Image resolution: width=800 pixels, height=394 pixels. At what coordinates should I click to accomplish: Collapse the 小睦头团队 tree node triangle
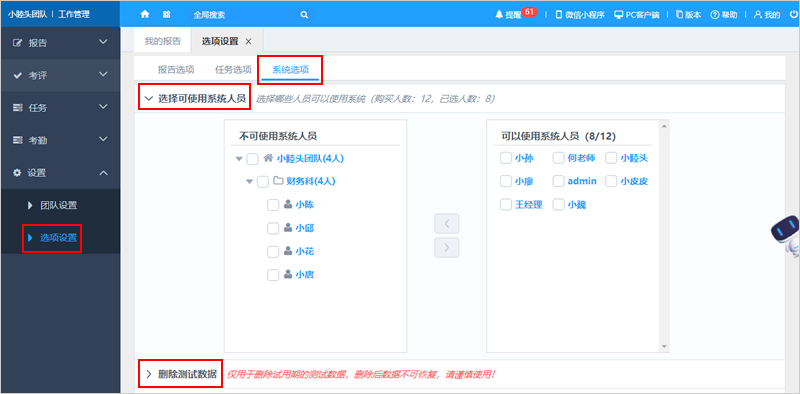pos(238,159)
